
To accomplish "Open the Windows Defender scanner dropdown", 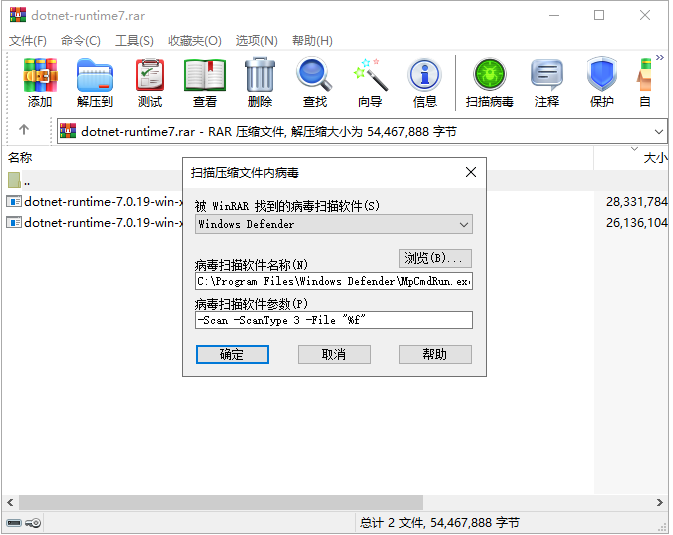I will (x=334, y=224).
